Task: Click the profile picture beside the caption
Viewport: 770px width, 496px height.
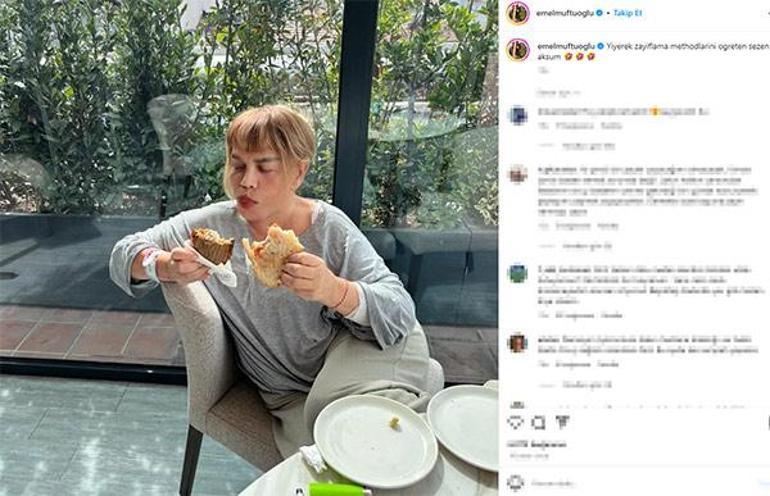Action: click(x=517, y=49)
